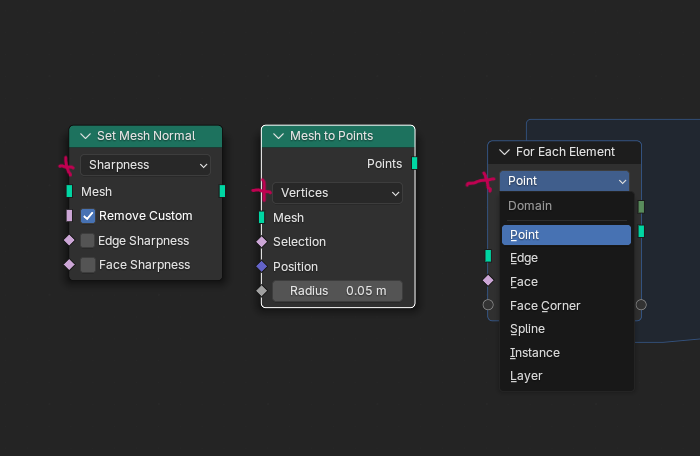Collapse the Set Mesh Normal node

pos(85,136)
